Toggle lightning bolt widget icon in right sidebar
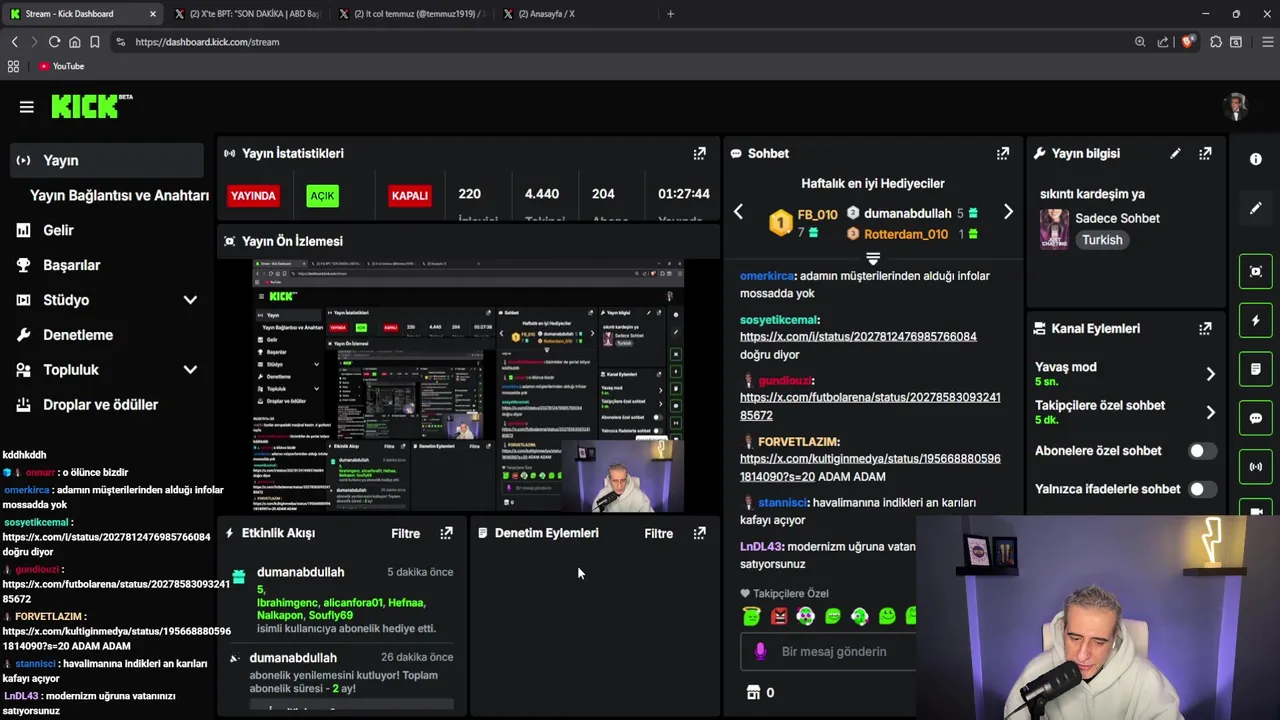Image resolution: width=1280 pixels, height=720 pixels. [x=1256, y=320]
